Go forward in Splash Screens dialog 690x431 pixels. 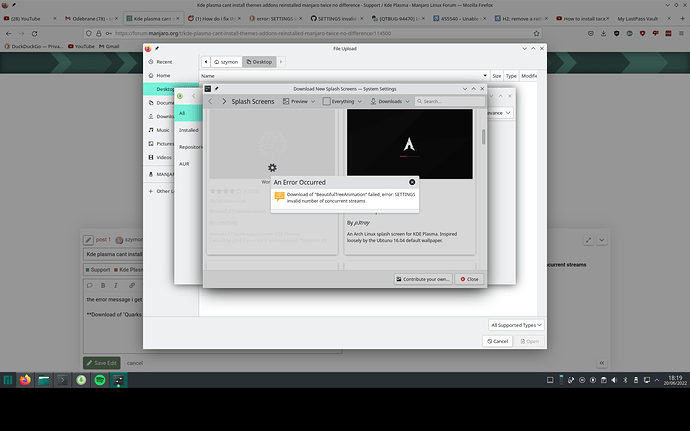pyautogui.click(x=224, y=101)
